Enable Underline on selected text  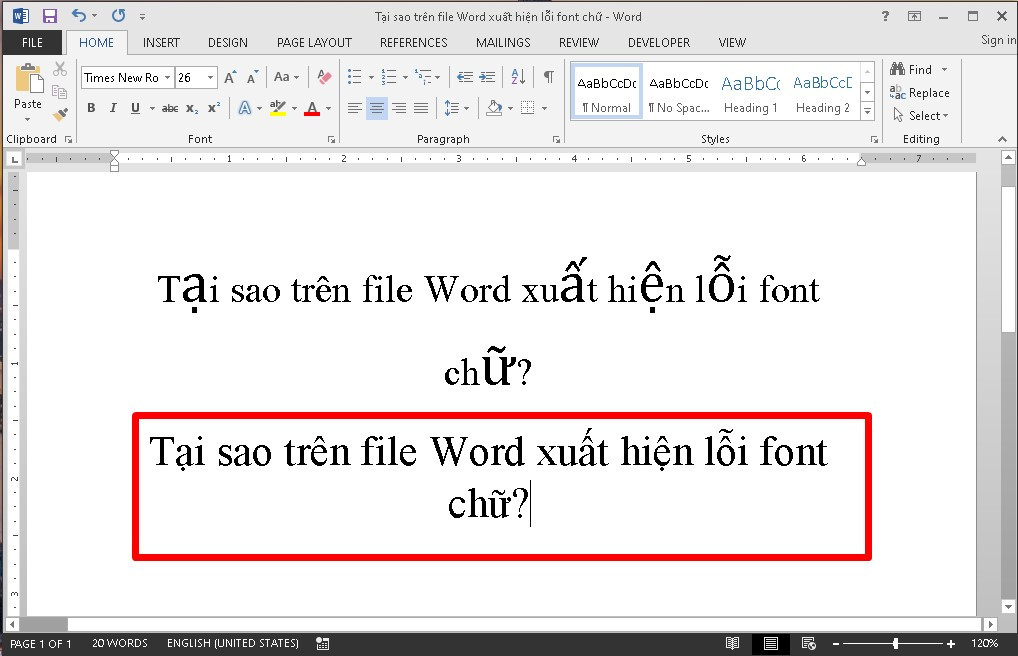pos(134,108)
